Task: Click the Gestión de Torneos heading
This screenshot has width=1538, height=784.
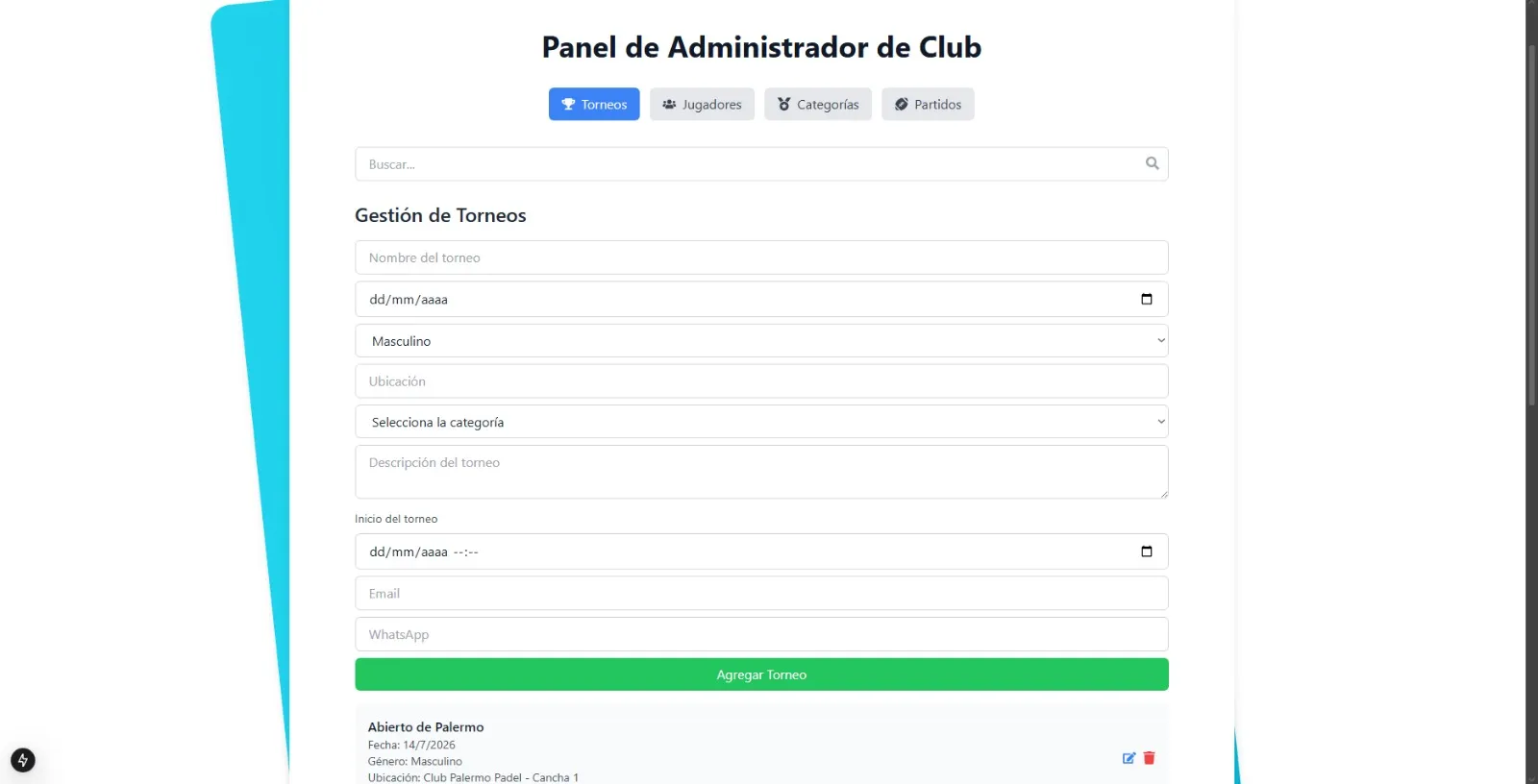Action: [x=440, y=215]
